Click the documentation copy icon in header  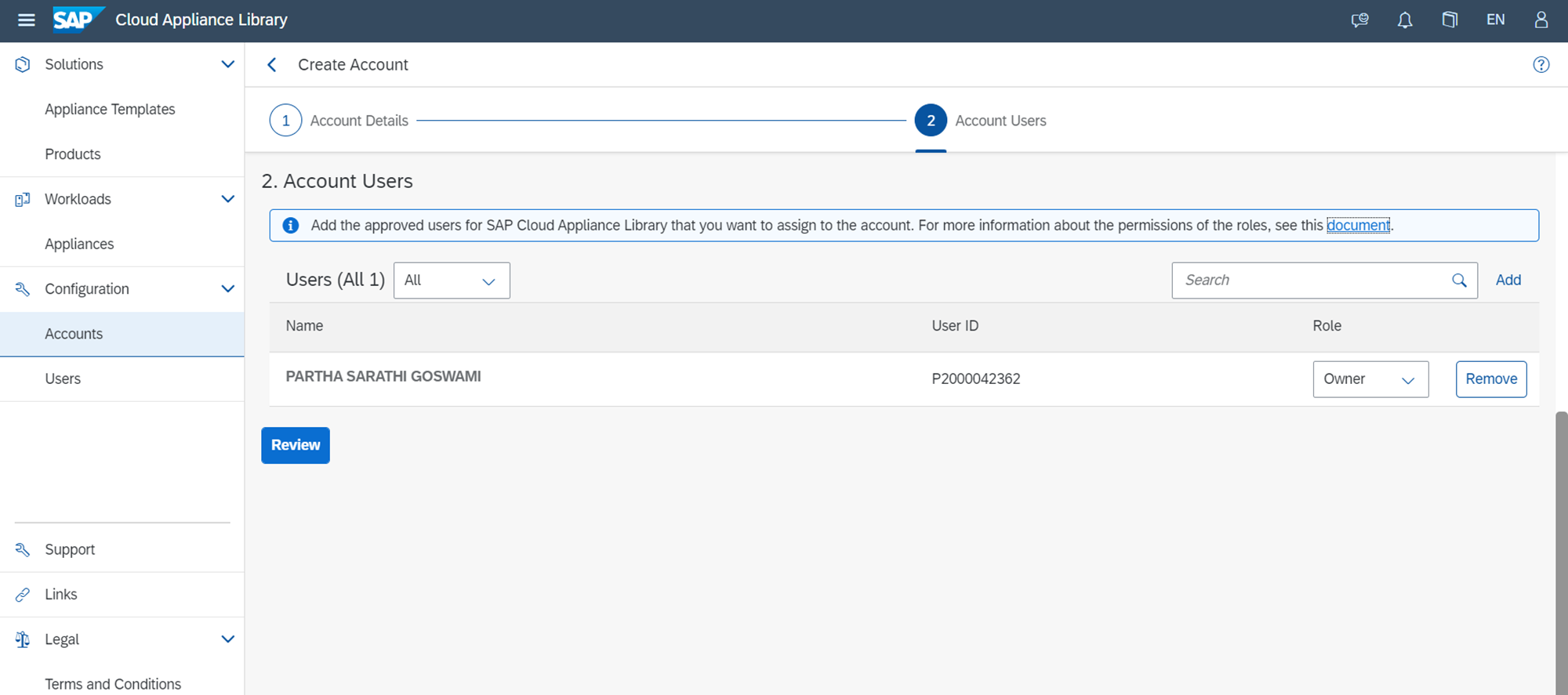pyautogui.click(x=1450, y=20)
